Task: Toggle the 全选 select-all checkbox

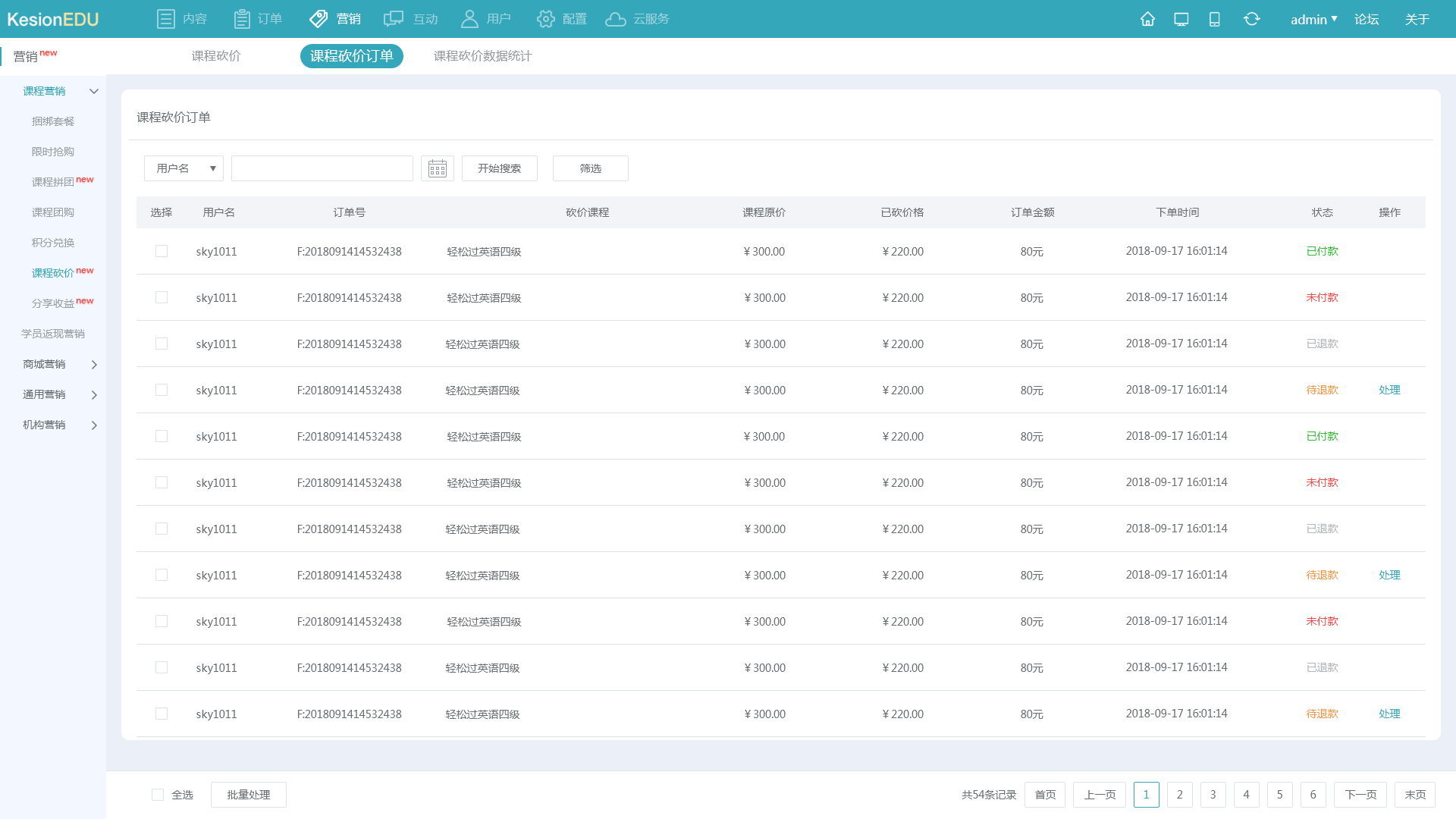Action: tap(158, 795)
